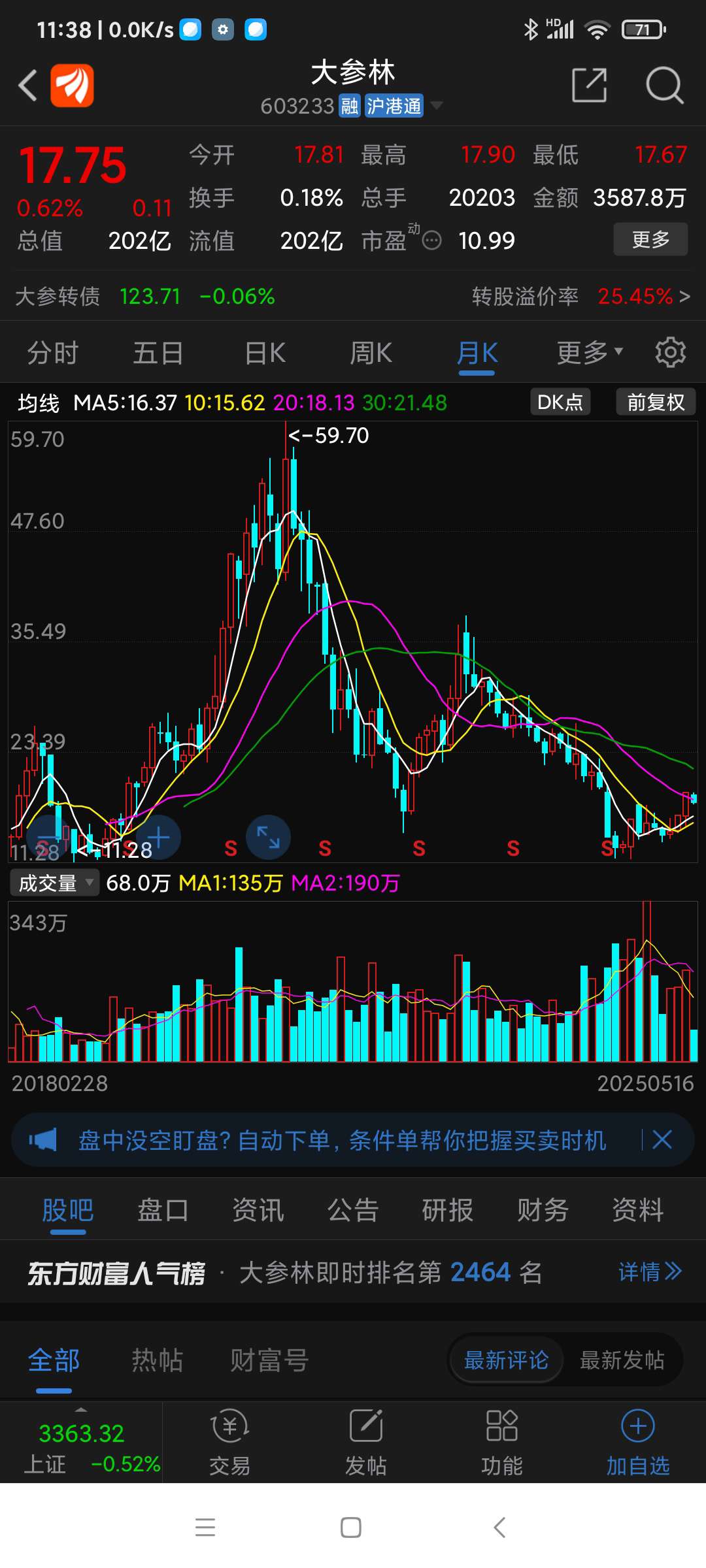Select 热帖 posts filter

(158, 1360)
